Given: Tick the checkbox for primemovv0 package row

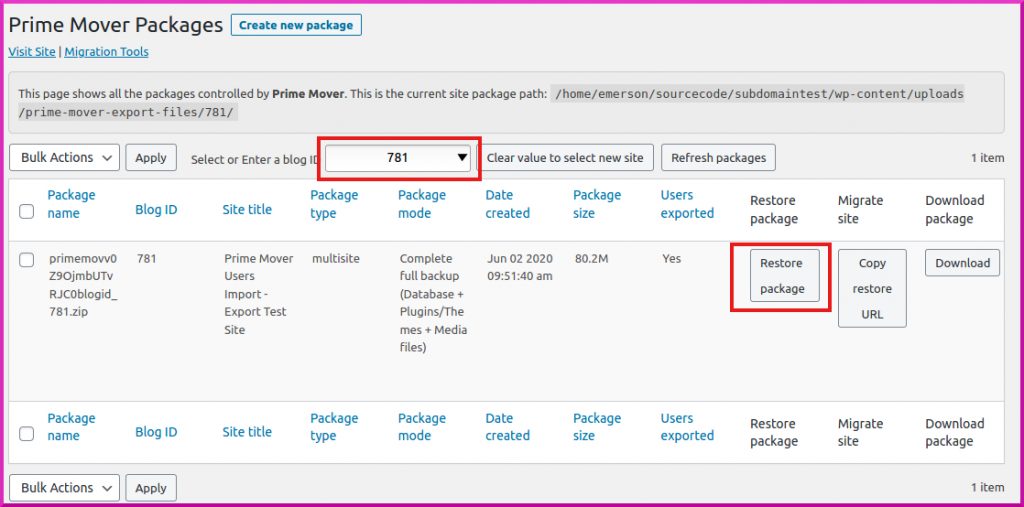Looking at the screenshot, I should 26,260.
